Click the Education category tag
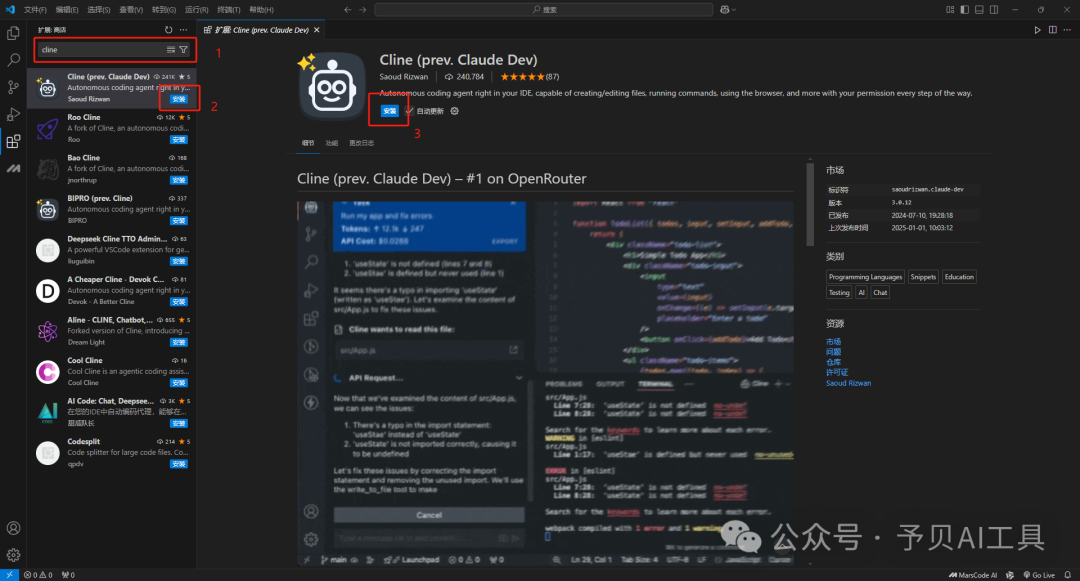The height and width of the screenshot is (581, 1080). pyautogui.click(x=959, y=277)
